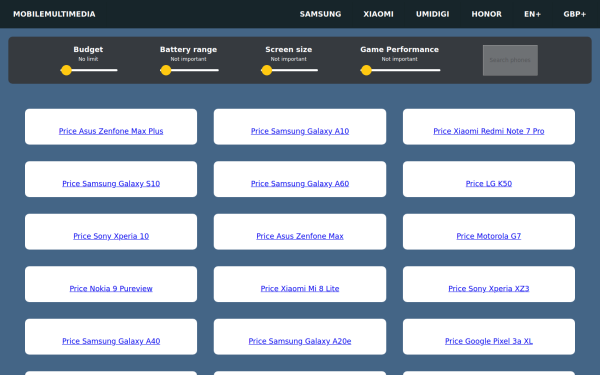The height and width of the screenshot is (375, 600).
Task: Open Price Sony Xperia 10 link
Action: [x=111, y=236]
